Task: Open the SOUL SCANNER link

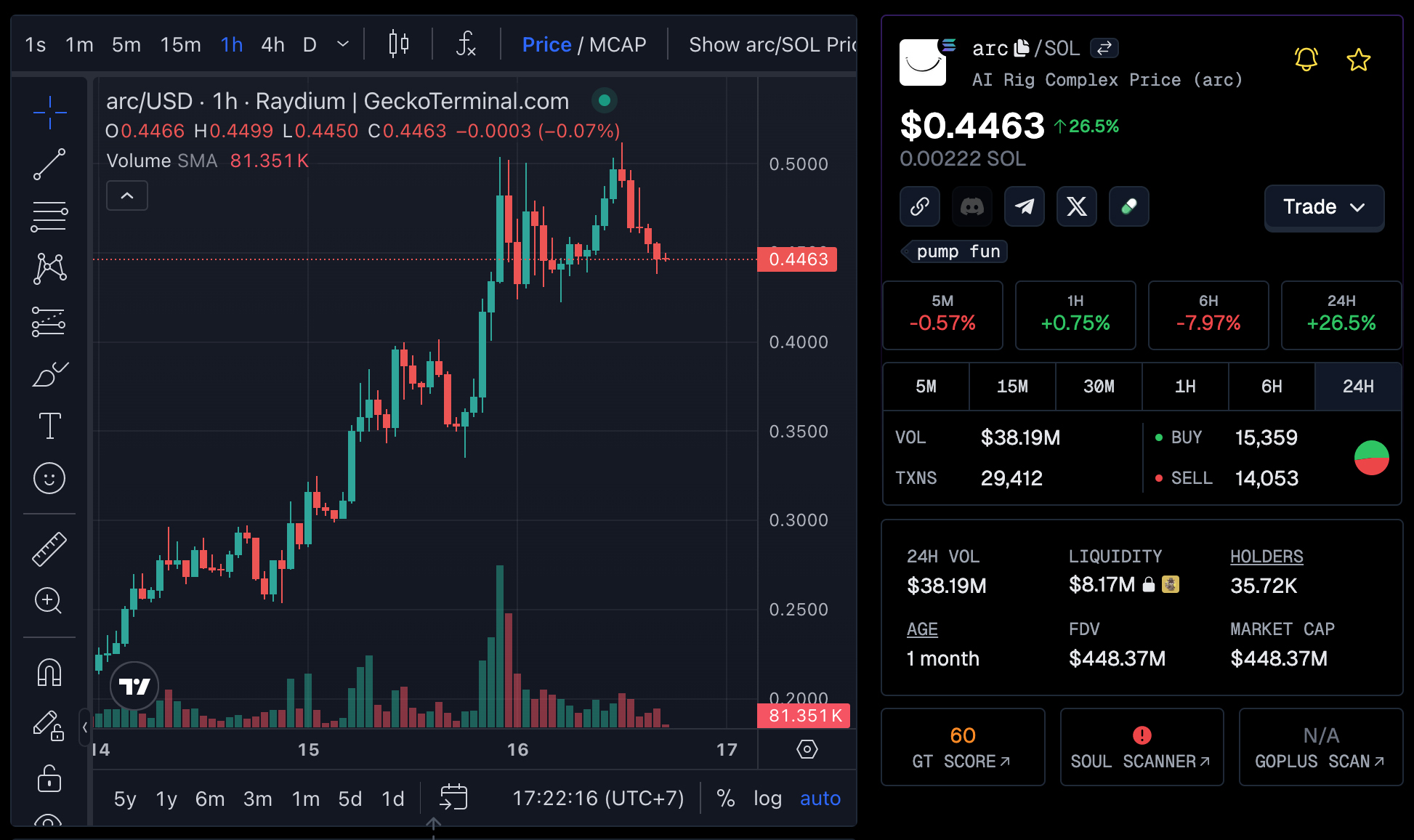Action: (1142, 747)
